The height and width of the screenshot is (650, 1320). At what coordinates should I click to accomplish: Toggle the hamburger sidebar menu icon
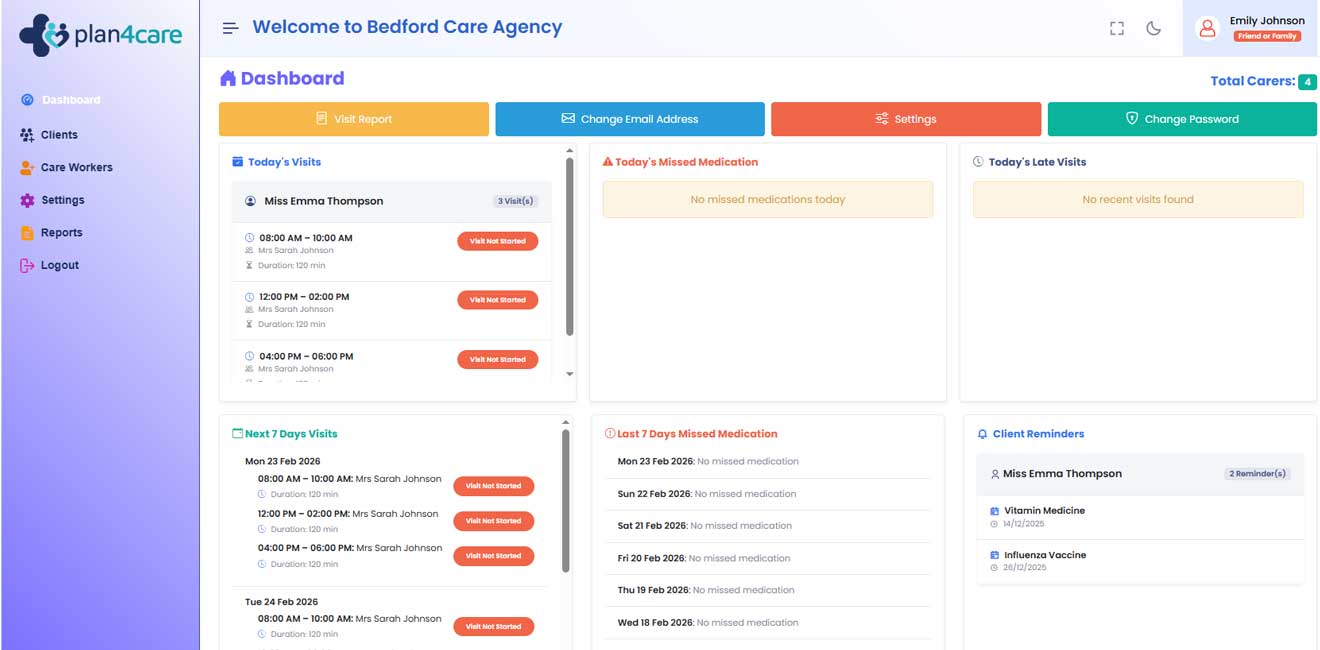pos(230,28)
